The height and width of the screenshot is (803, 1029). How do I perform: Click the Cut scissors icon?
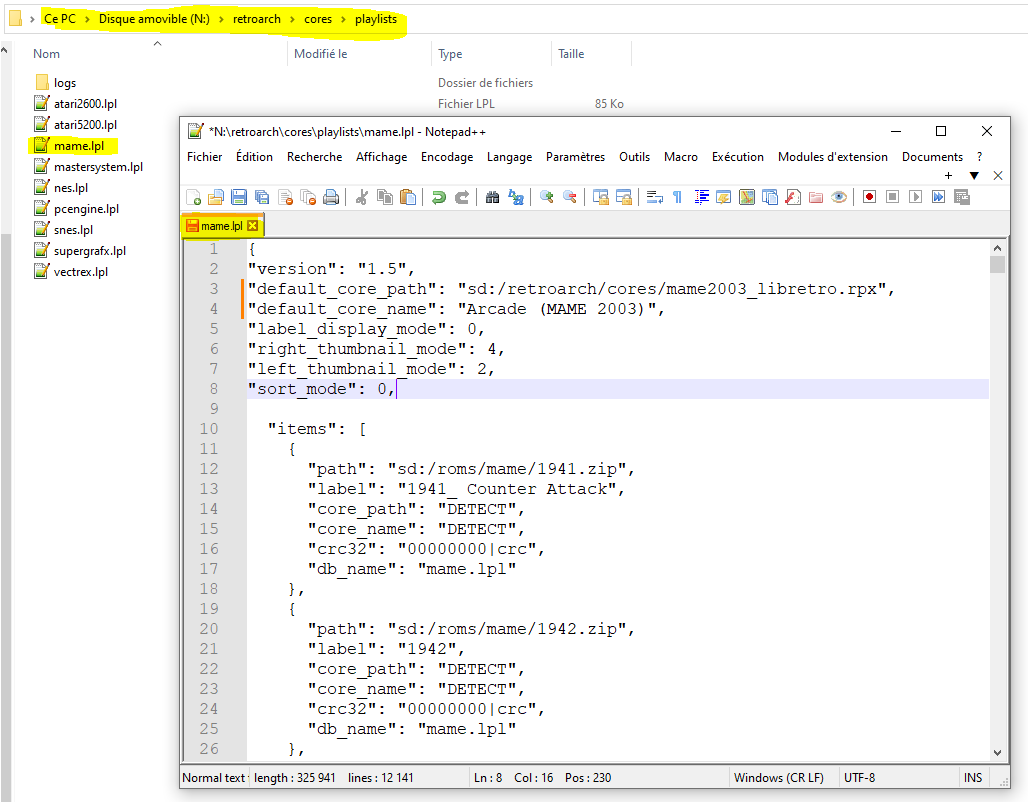(362, 197)
